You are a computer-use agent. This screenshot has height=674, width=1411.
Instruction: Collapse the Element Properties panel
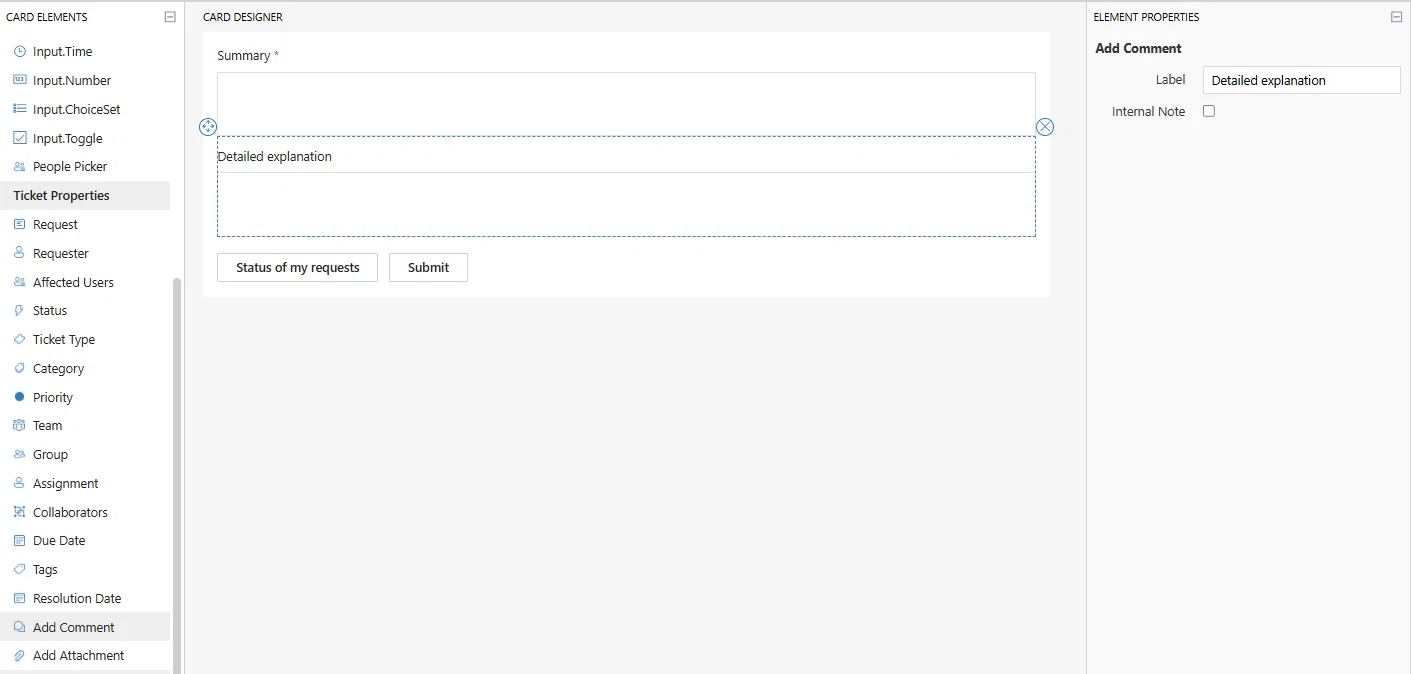click(1396, 17)
